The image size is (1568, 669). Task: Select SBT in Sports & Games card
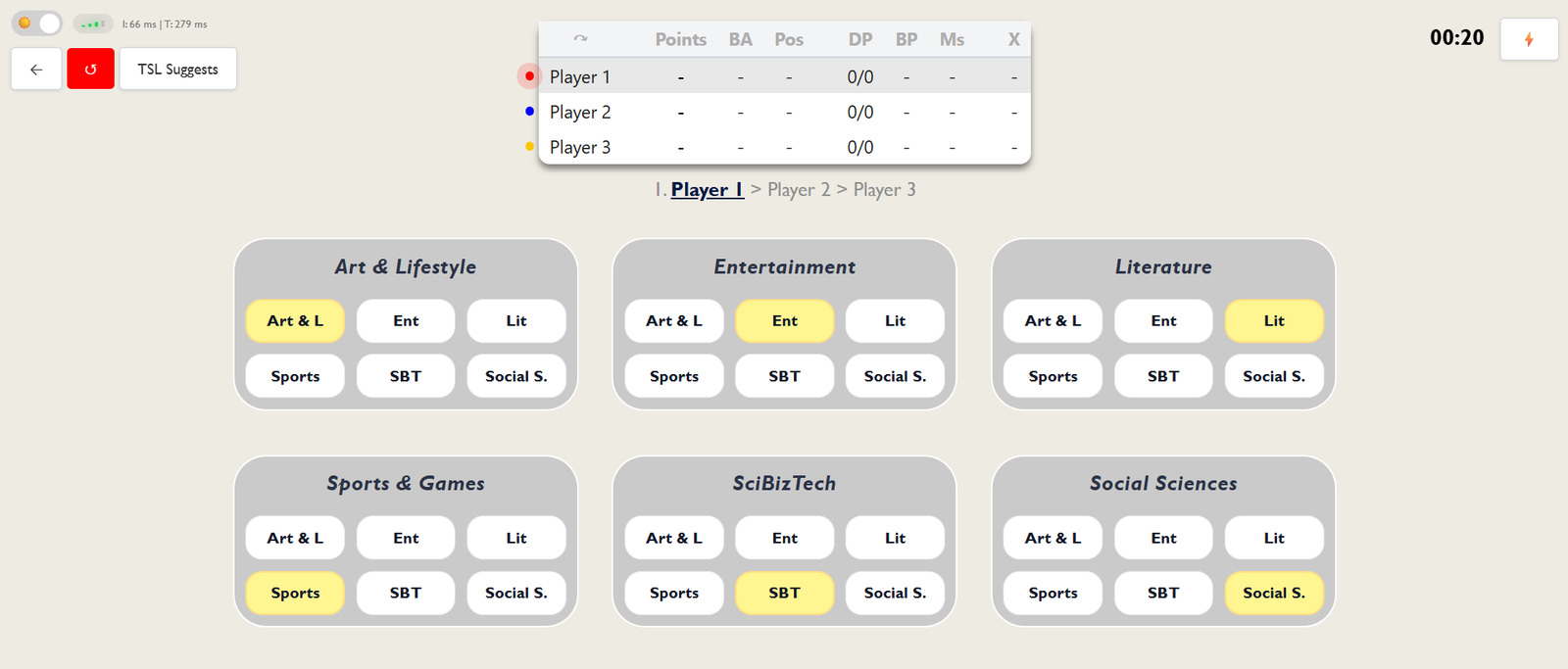pos(406,593)
